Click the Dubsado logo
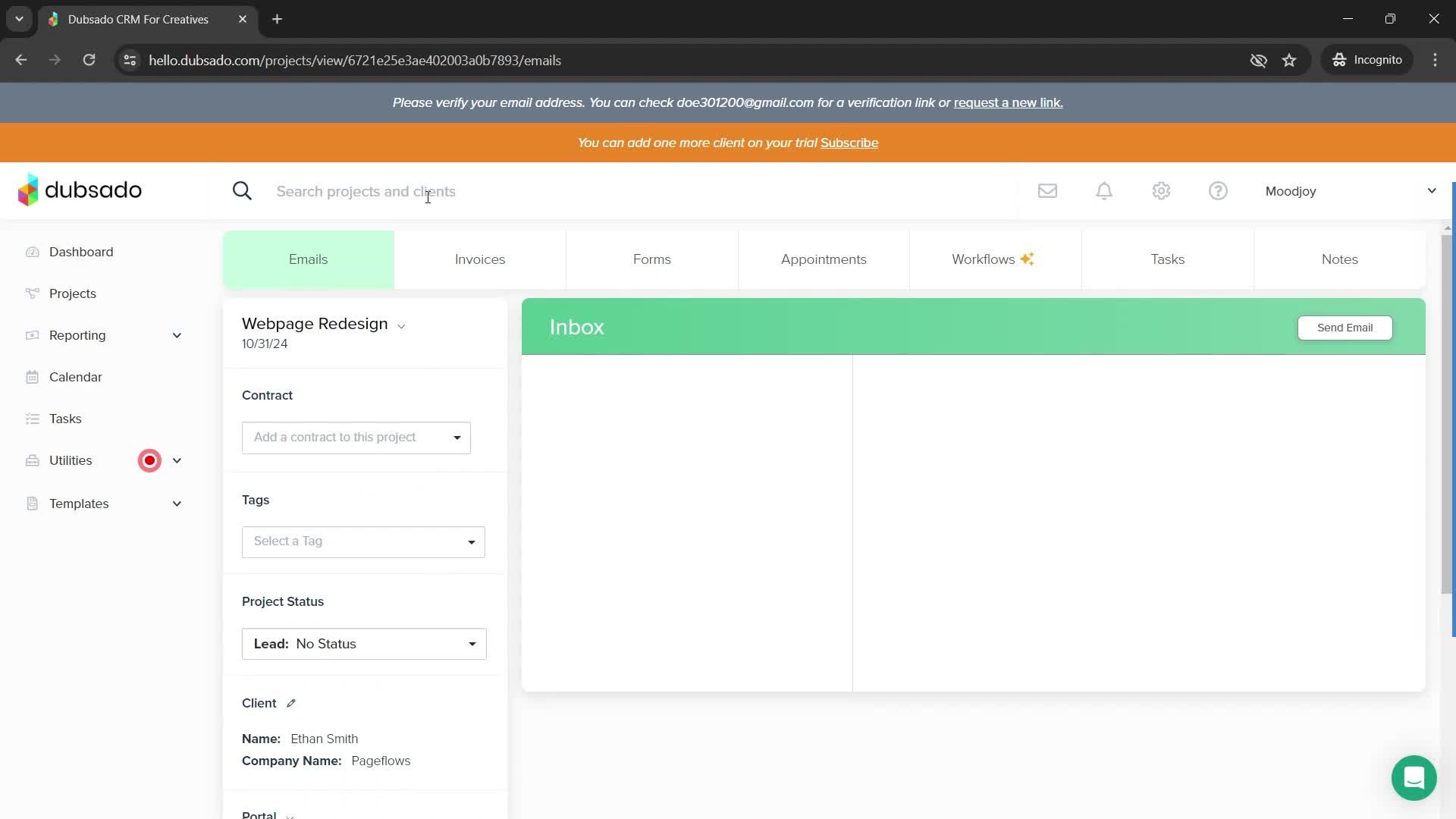 80,190
